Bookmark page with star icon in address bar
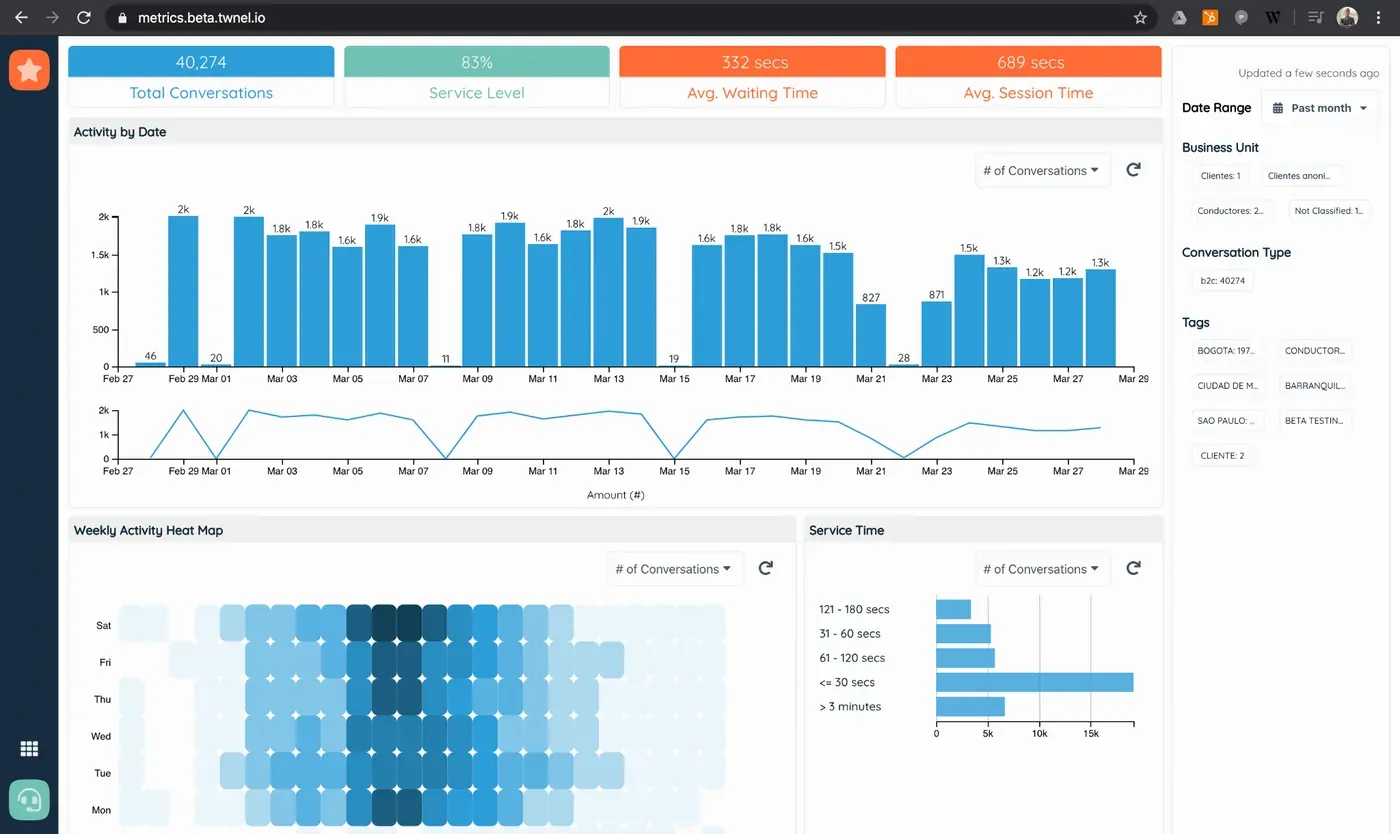 (x=1140, y=17)
